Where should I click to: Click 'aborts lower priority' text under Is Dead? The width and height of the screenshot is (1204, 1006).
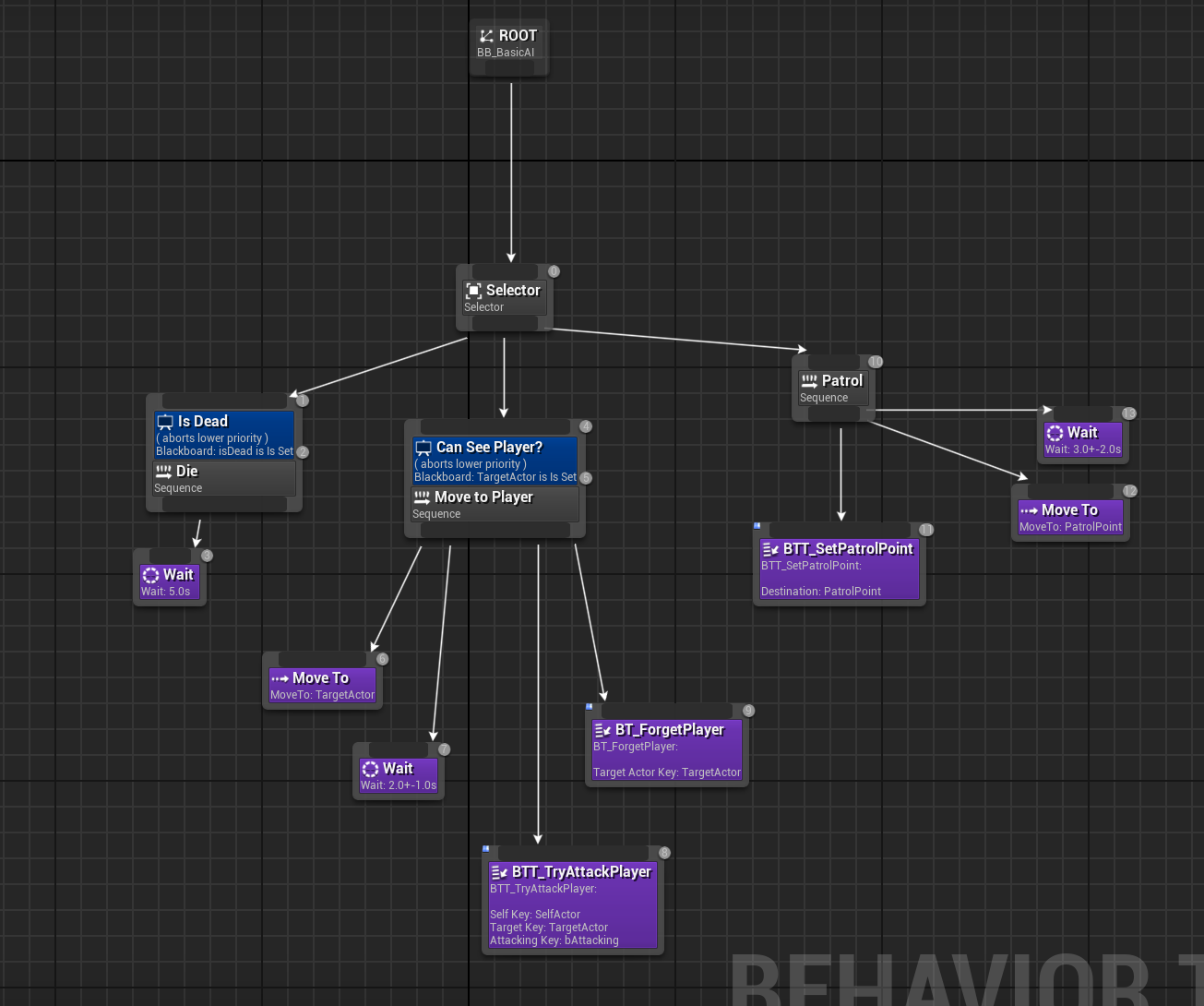coord(212,438)
